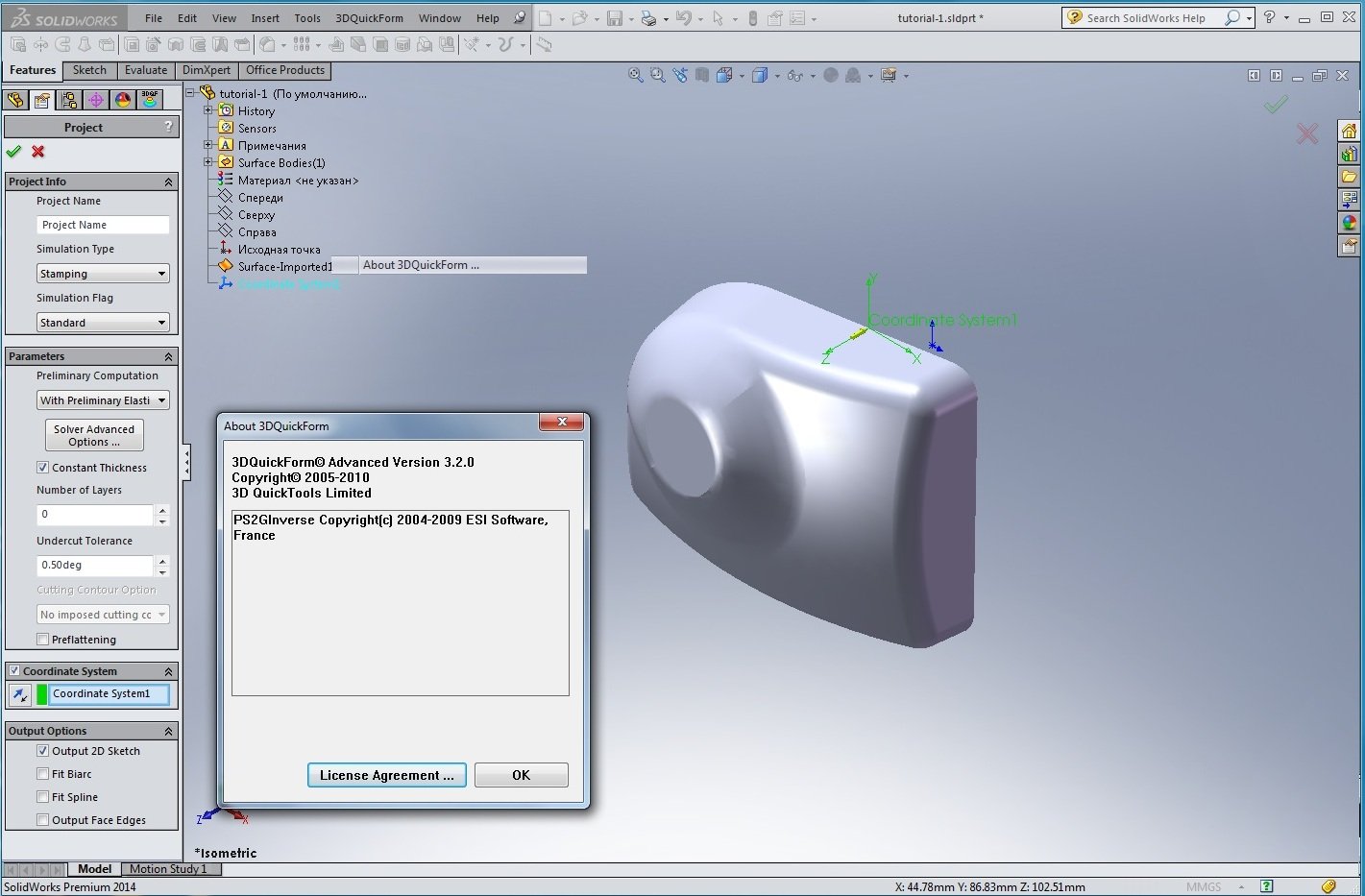Click the Zoom to Area icon
This screenshot has width=1365, height=896.
[x=658, y=75]
